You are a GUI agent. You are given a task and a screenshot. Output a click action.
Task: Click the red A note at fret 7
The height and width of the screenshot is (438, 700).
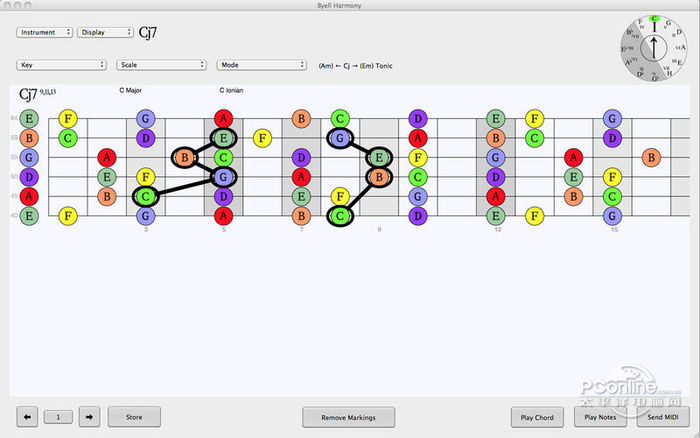coord(301,177)
